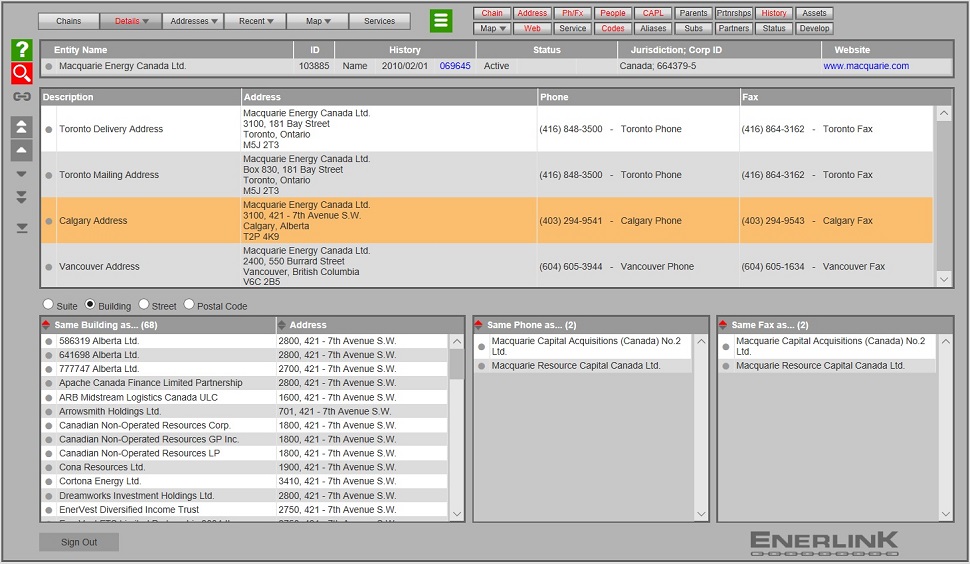Click the Partners button
The height and width of the screenshot is (564, 970).
click(734, 28)
